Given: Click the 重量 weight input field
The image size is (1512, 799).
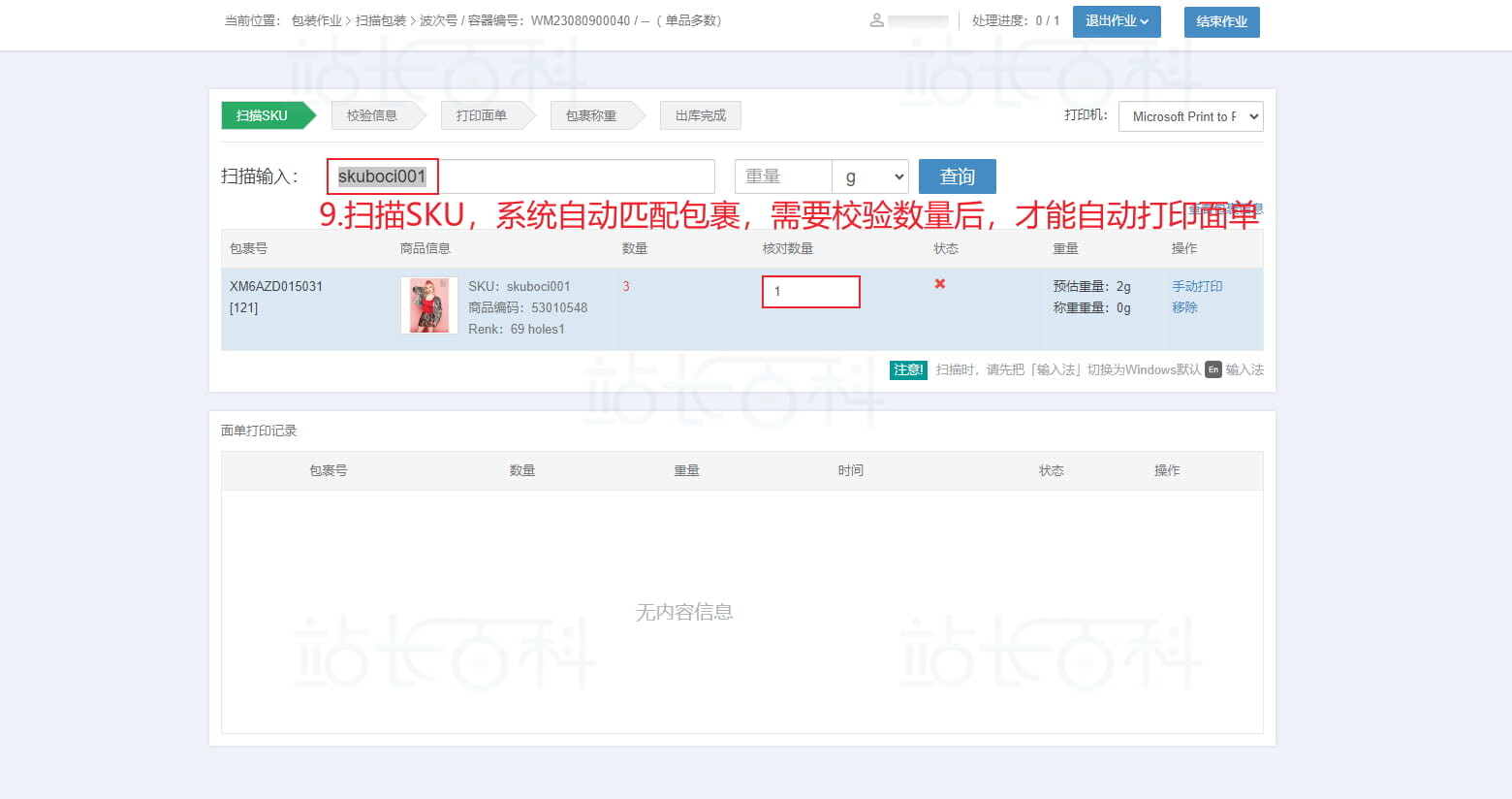Looking at the screenshot, I should pyautogui.click(x=782, y=176).
